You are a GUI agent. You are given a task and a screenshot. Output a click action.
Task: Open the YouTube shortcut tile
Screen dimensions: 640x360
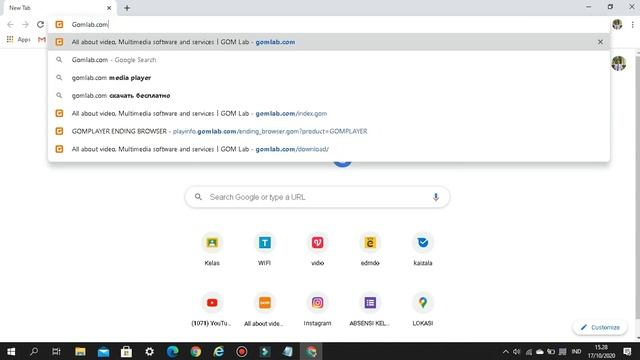(212, 309)
